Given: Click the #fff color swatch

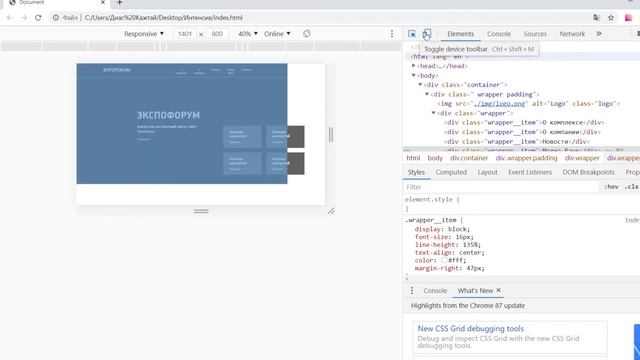Looking at the screenshot, I should click(x=444, y=260).
